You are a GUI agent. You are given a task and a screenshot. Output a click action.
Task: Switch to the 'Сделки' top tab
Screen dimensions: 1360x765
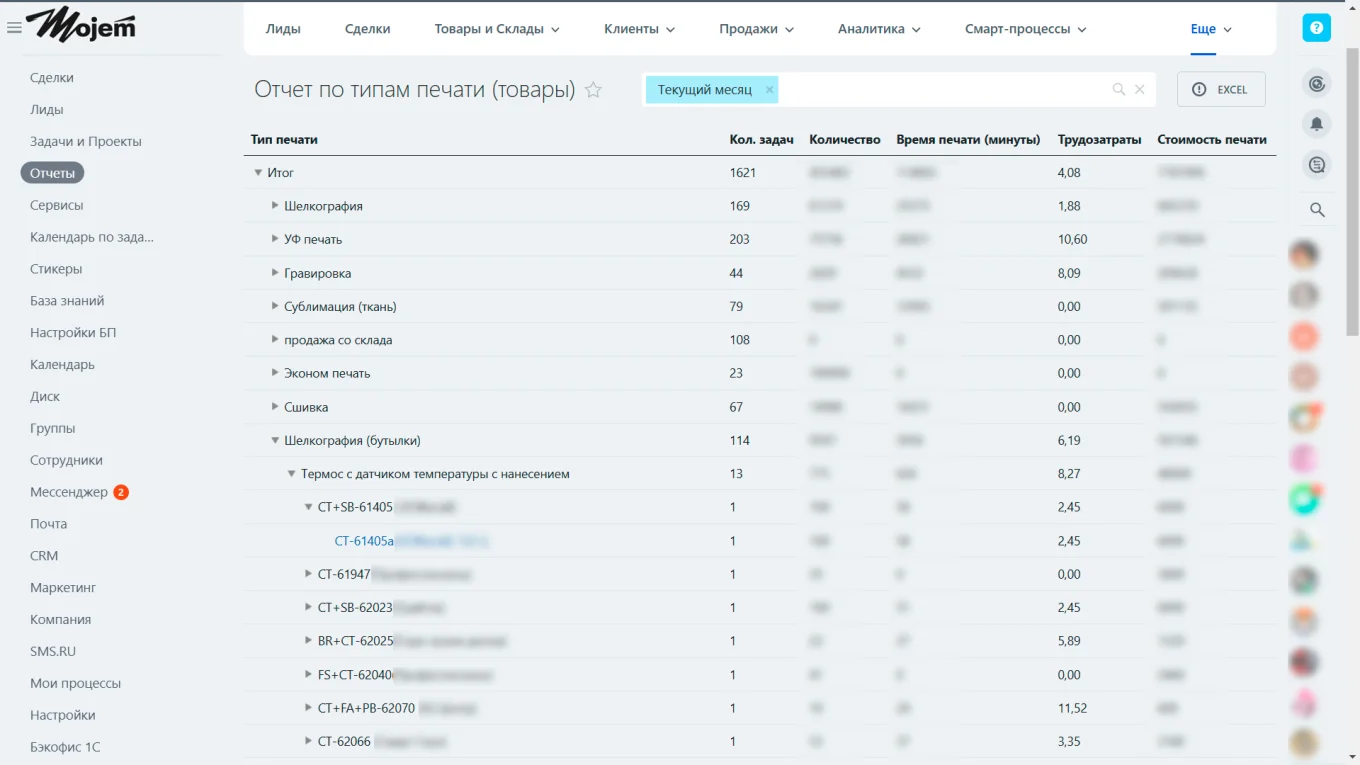coord(367,29)
